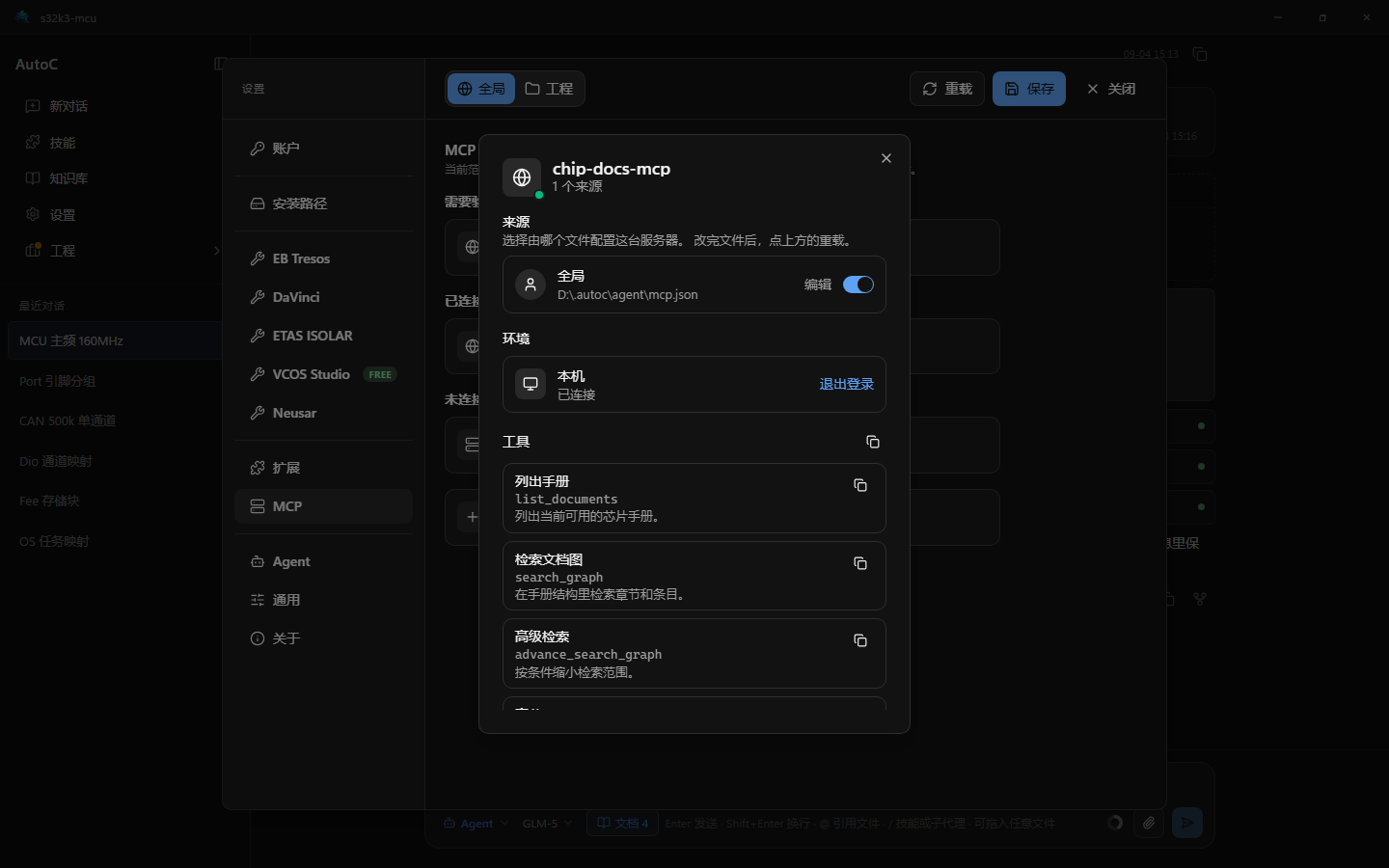
Task: Open the 账户 settings section
Action: (323, 149)
